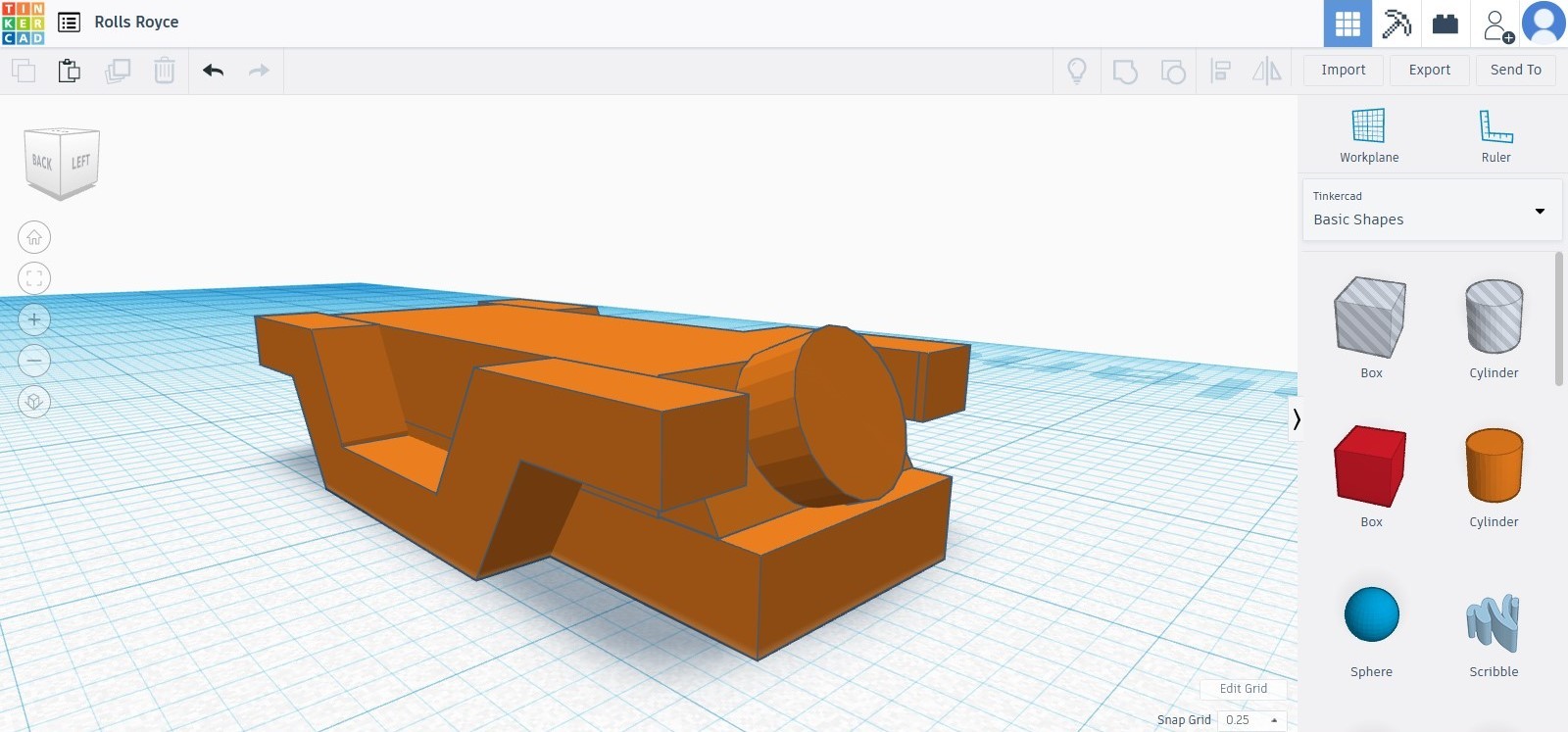Open the Bricks mode
This screenshot has height=732, width=1568.
pos(1445,24)
